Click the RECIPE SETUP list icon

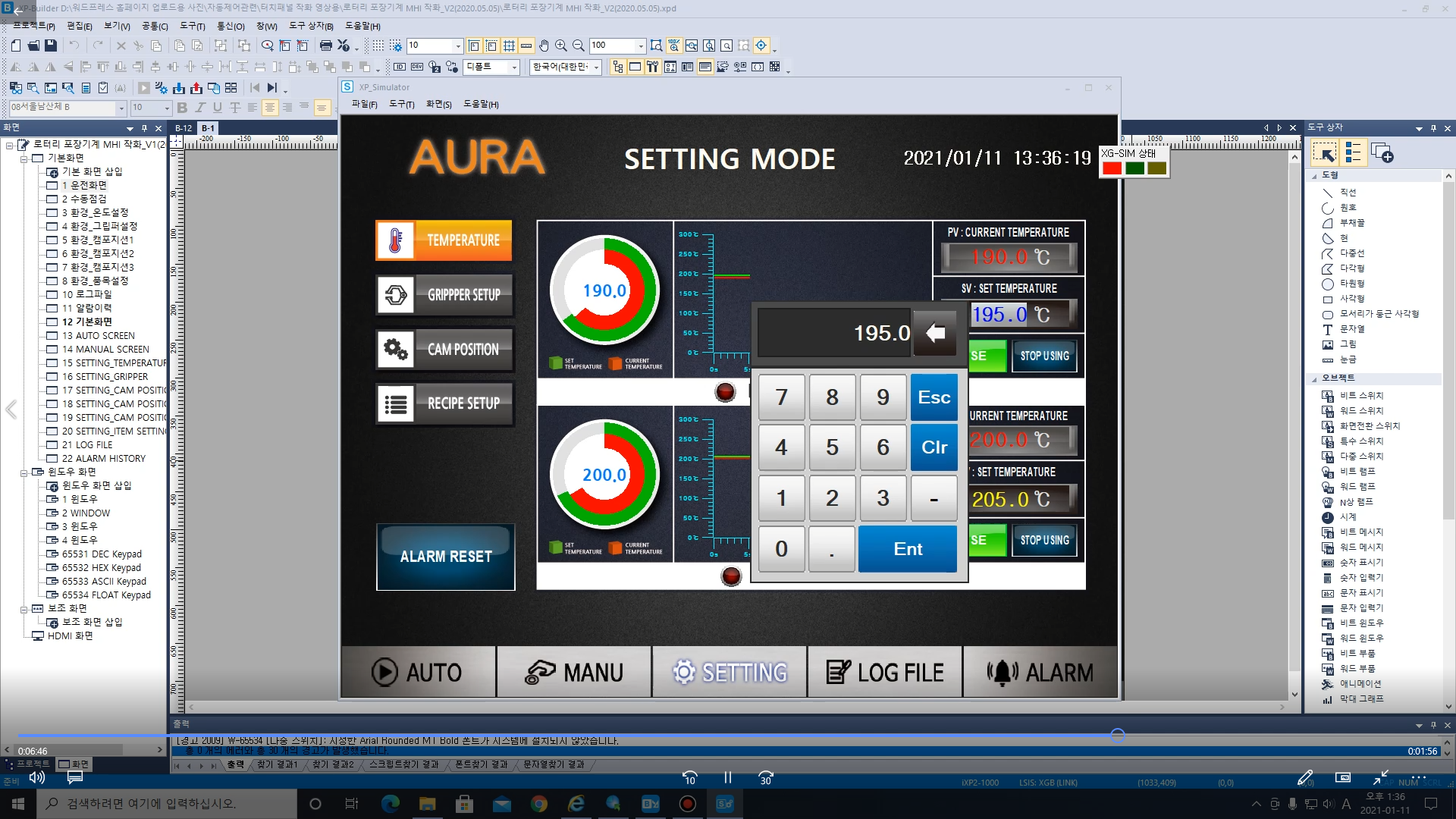click(395, 404)
